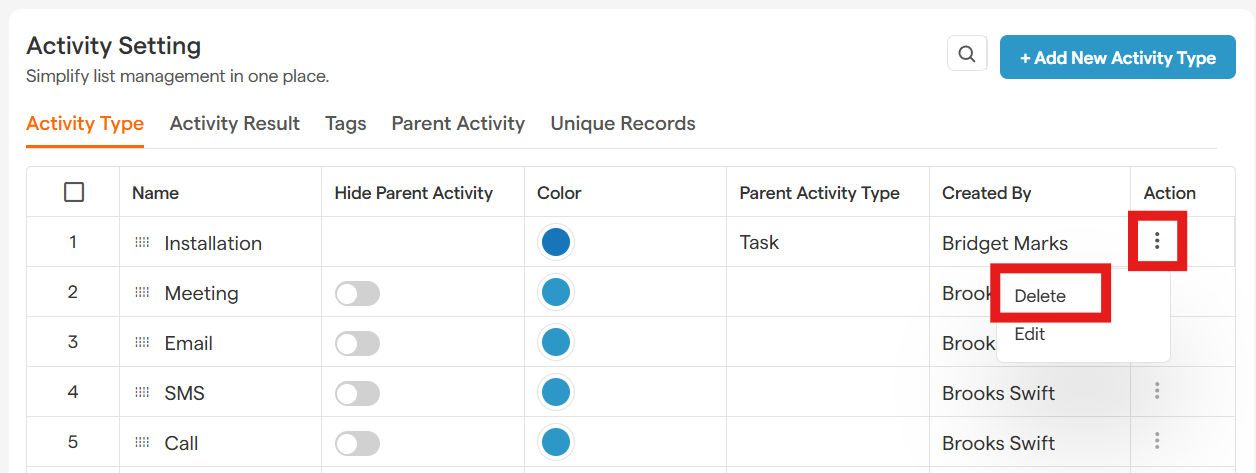Enable Hide Parent Activity for the SMS row
This screenshot has height=473, width=1256.
tap(357, 393)
